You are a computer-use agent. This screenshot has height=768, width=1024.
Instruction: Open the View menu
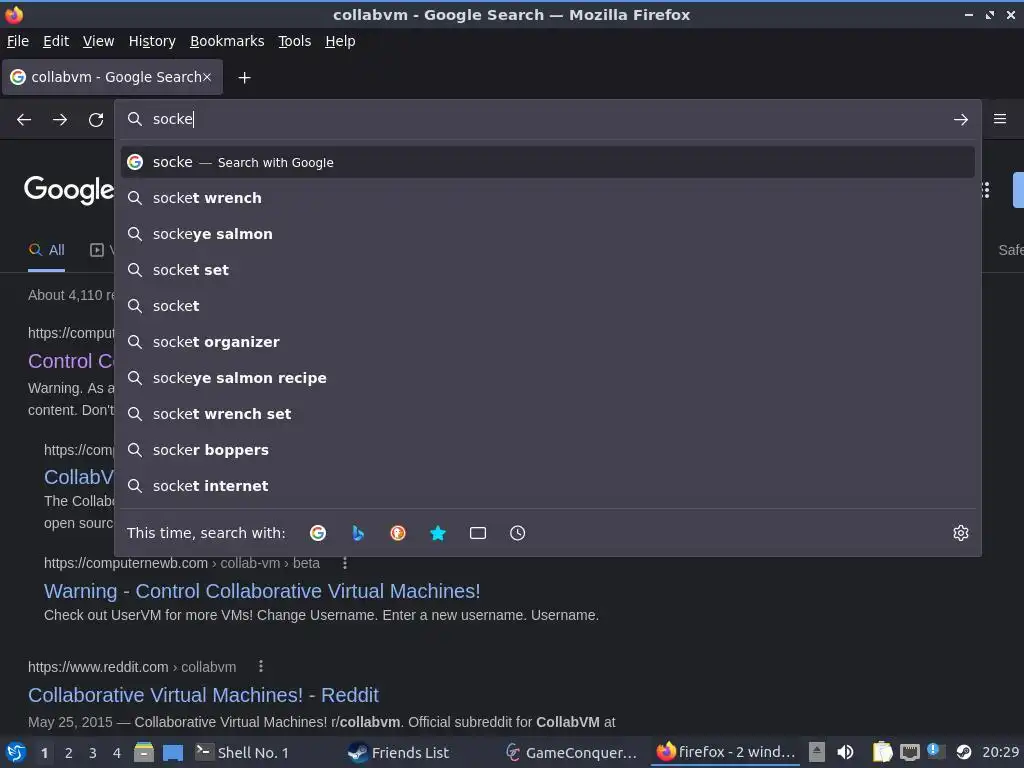(x=98, y=41)
